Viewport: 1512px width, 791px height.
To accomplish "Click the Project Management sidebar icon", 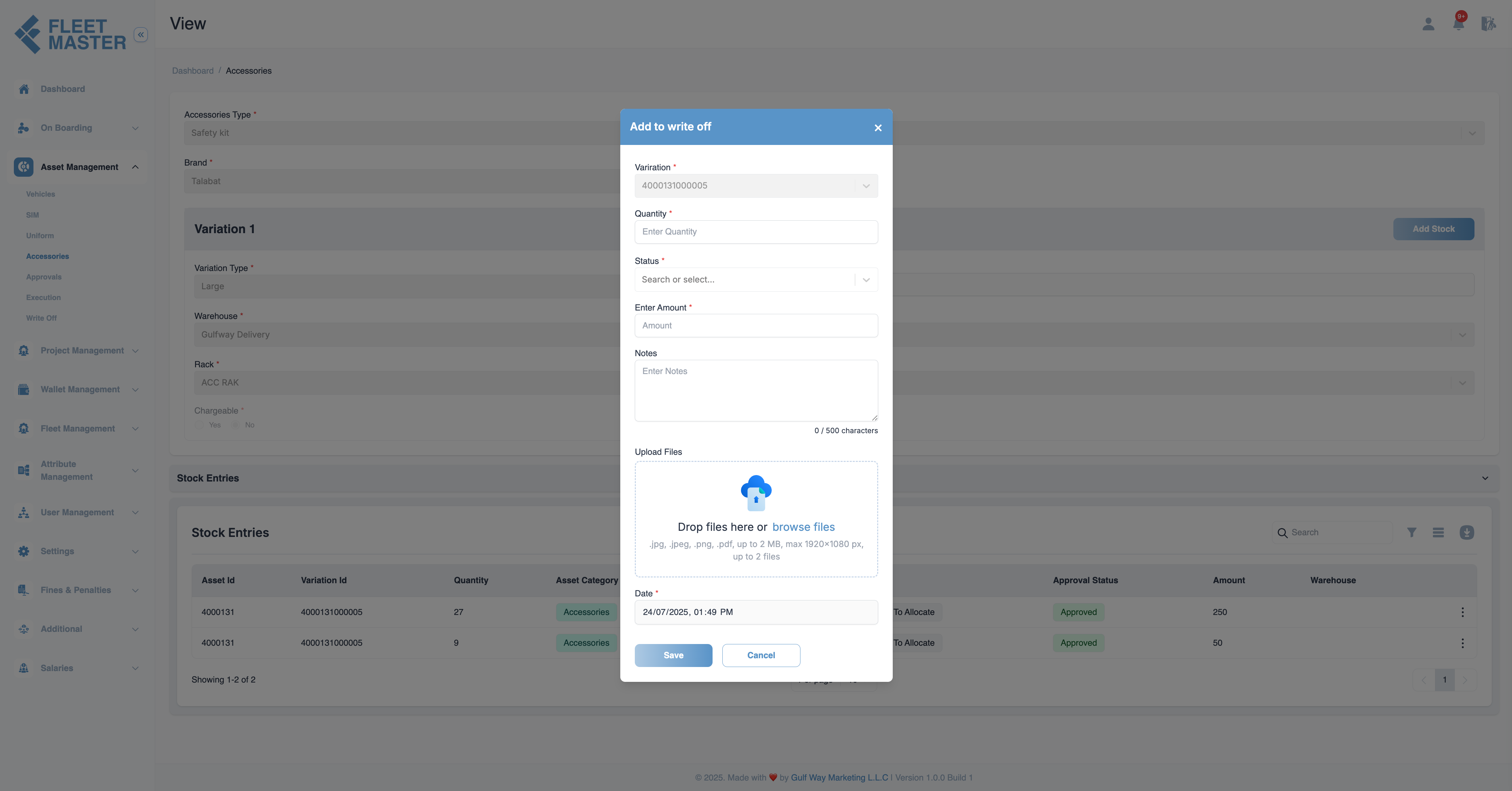I will click(23, 350).
